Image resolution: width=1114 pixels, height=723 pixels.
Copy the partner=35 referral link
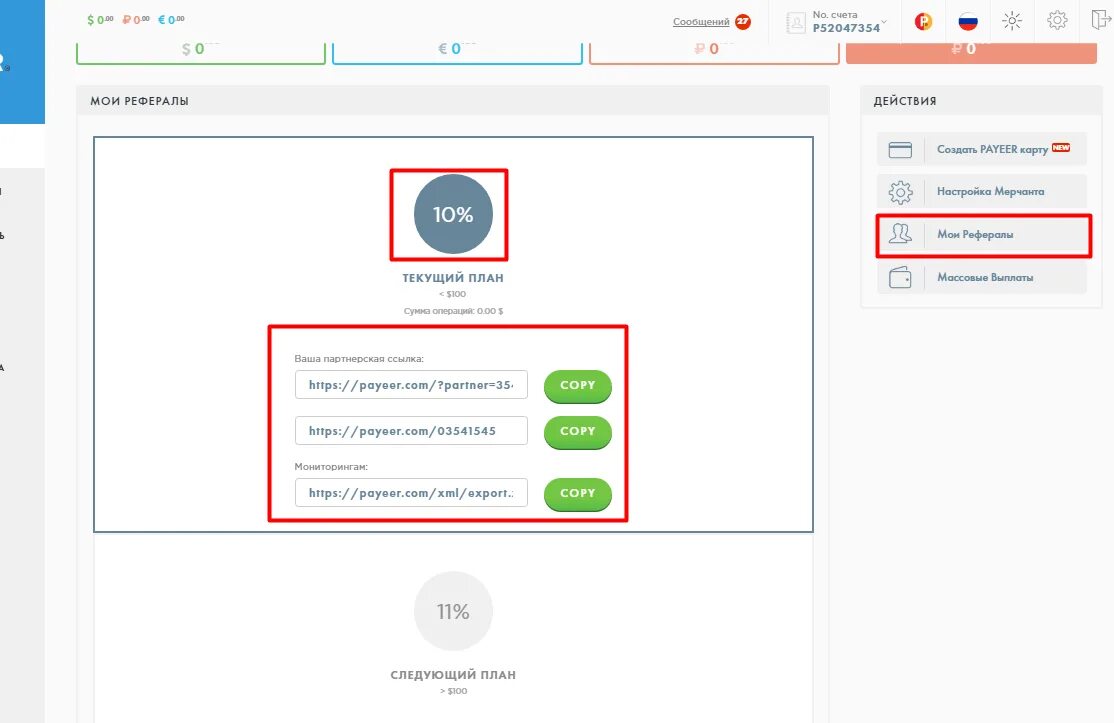pos(578,386)
